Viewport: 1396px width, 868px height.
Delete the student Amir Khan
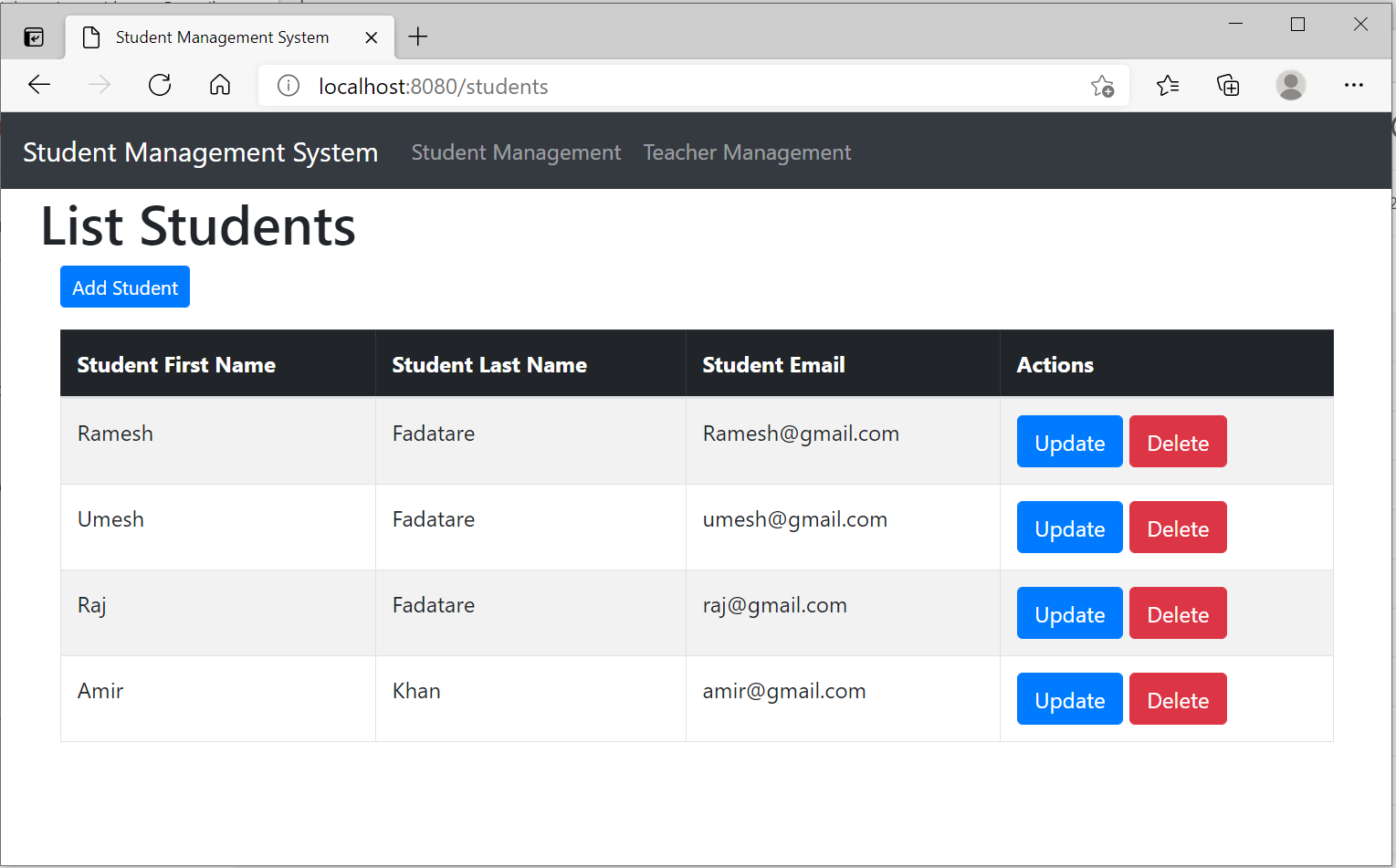click(1178, 699)
